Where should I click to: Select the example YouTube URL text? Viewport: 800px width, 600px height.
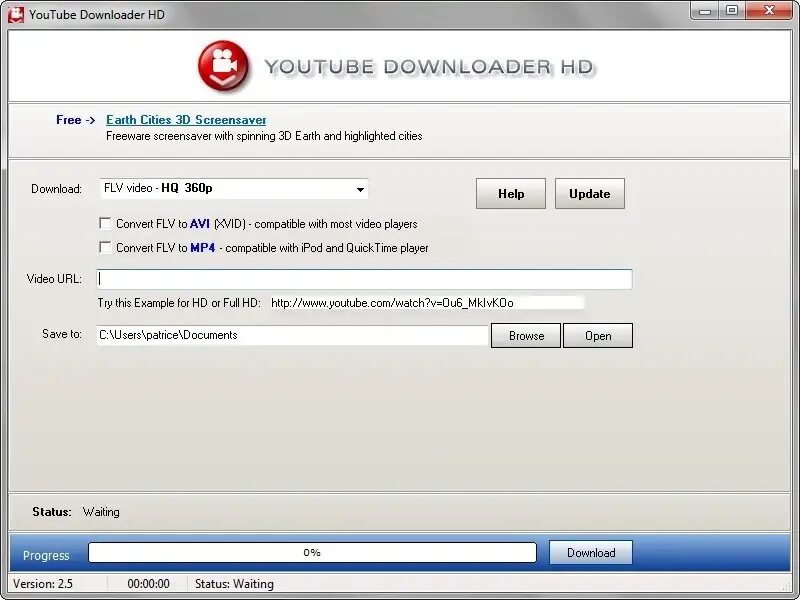coord(392,303)
